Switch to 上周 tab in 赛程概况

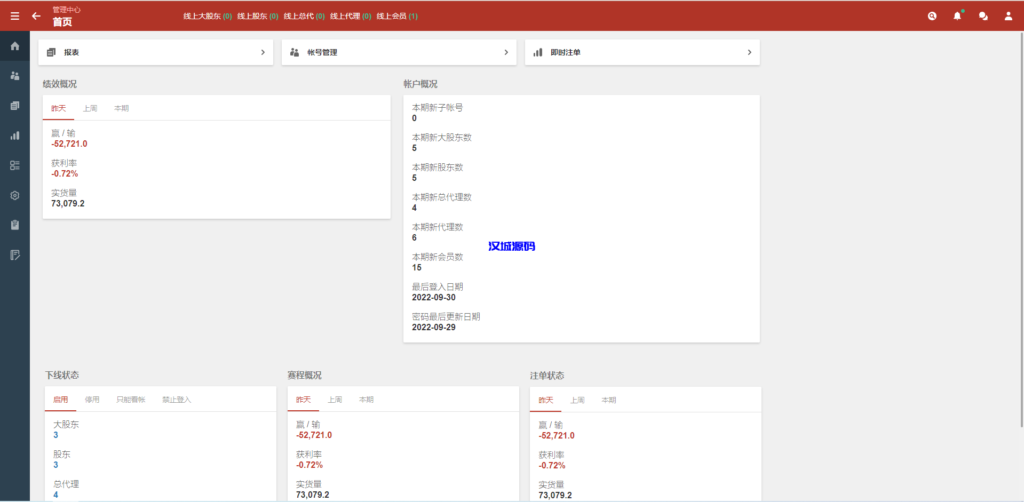click(x=334, y=400)
